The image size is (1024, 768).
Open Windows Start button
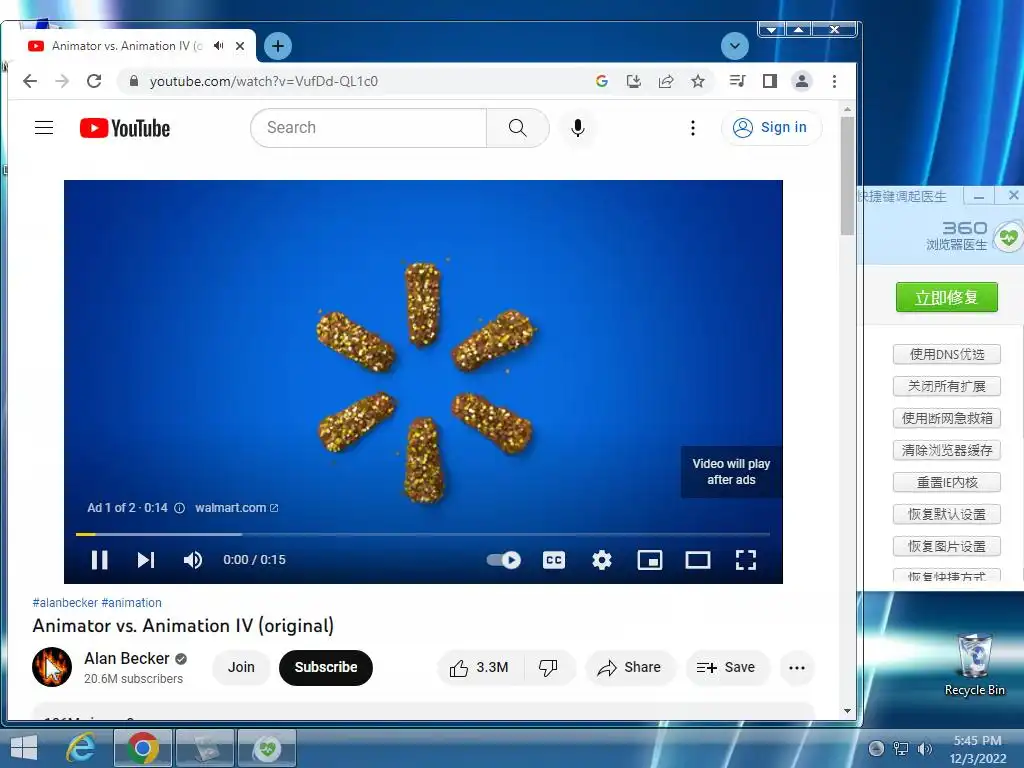click(24, 748)
